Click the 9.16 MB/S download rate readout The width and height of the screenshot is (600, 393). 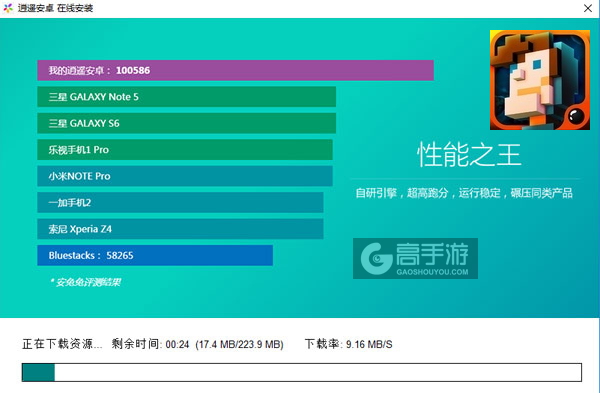pos(369,344)
